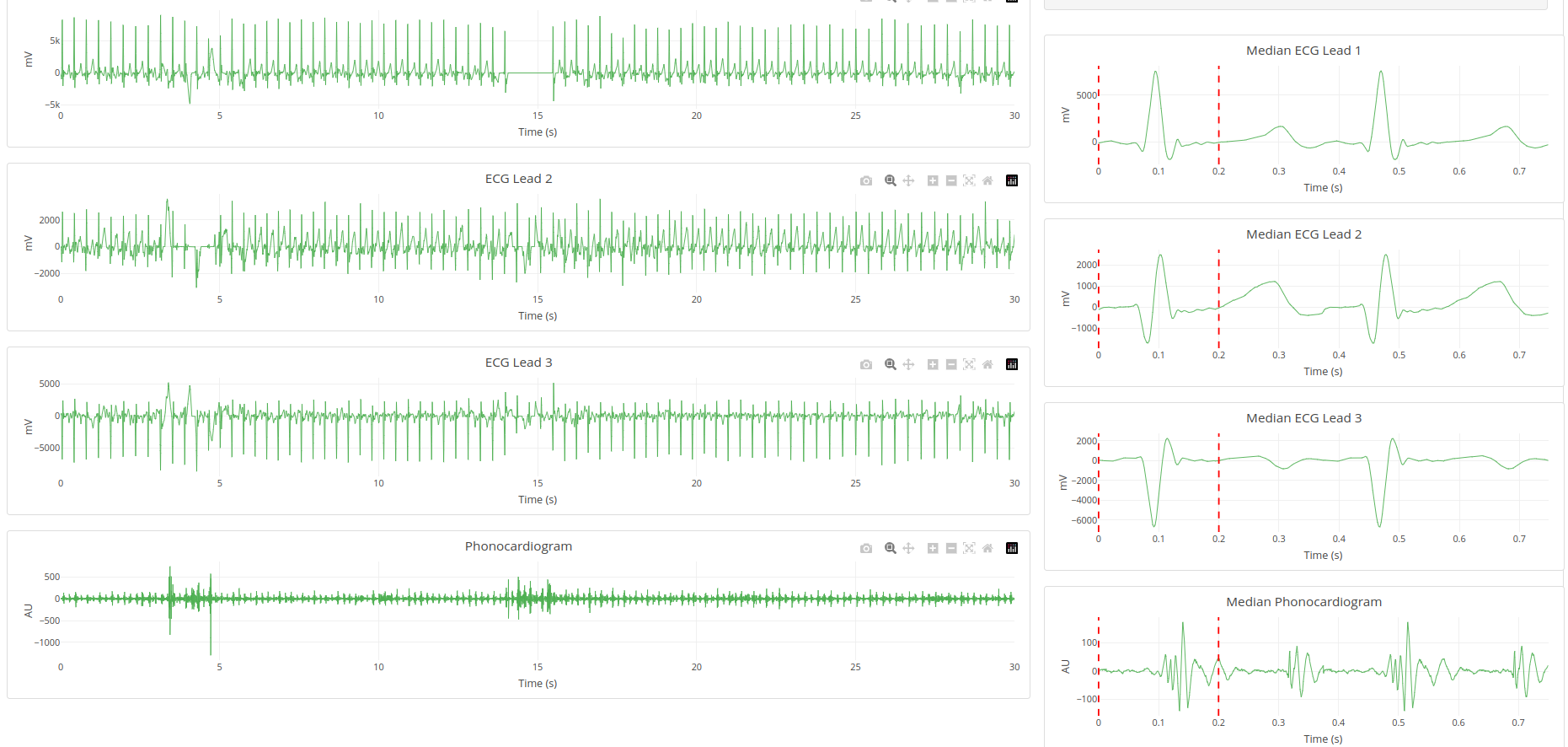Select the zoom tool on ECG Lead 2
The width and height of the screenshot is (1568, 747).
click(890, 180)
